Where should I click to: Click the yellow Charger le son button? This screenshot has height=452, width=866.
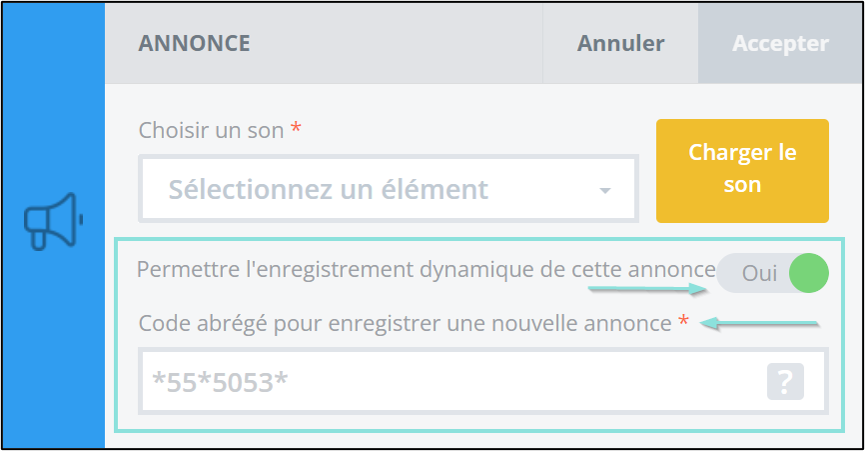(x=742, y=171)
